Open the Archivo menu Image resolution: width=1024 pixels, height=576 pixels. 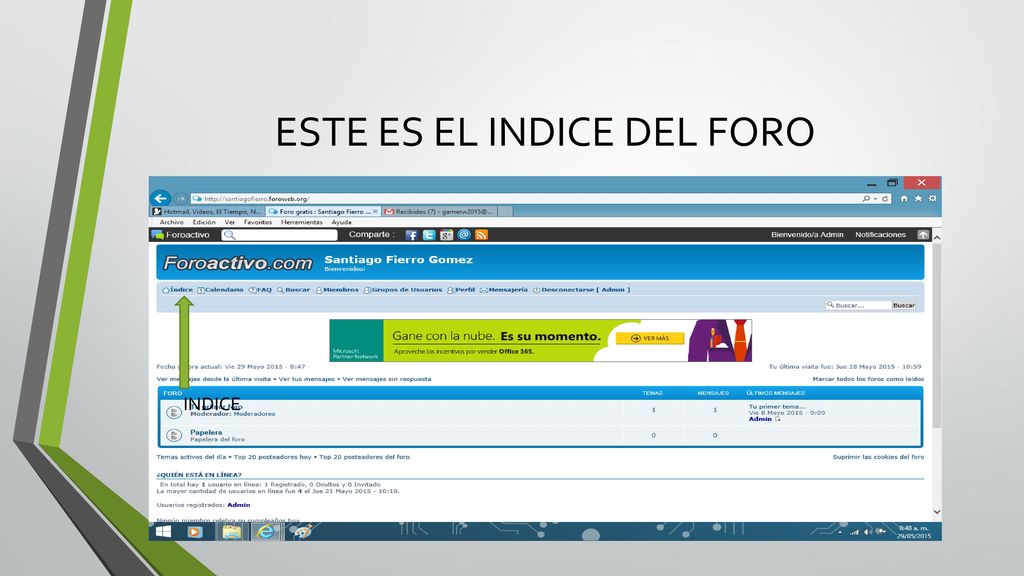172,222
